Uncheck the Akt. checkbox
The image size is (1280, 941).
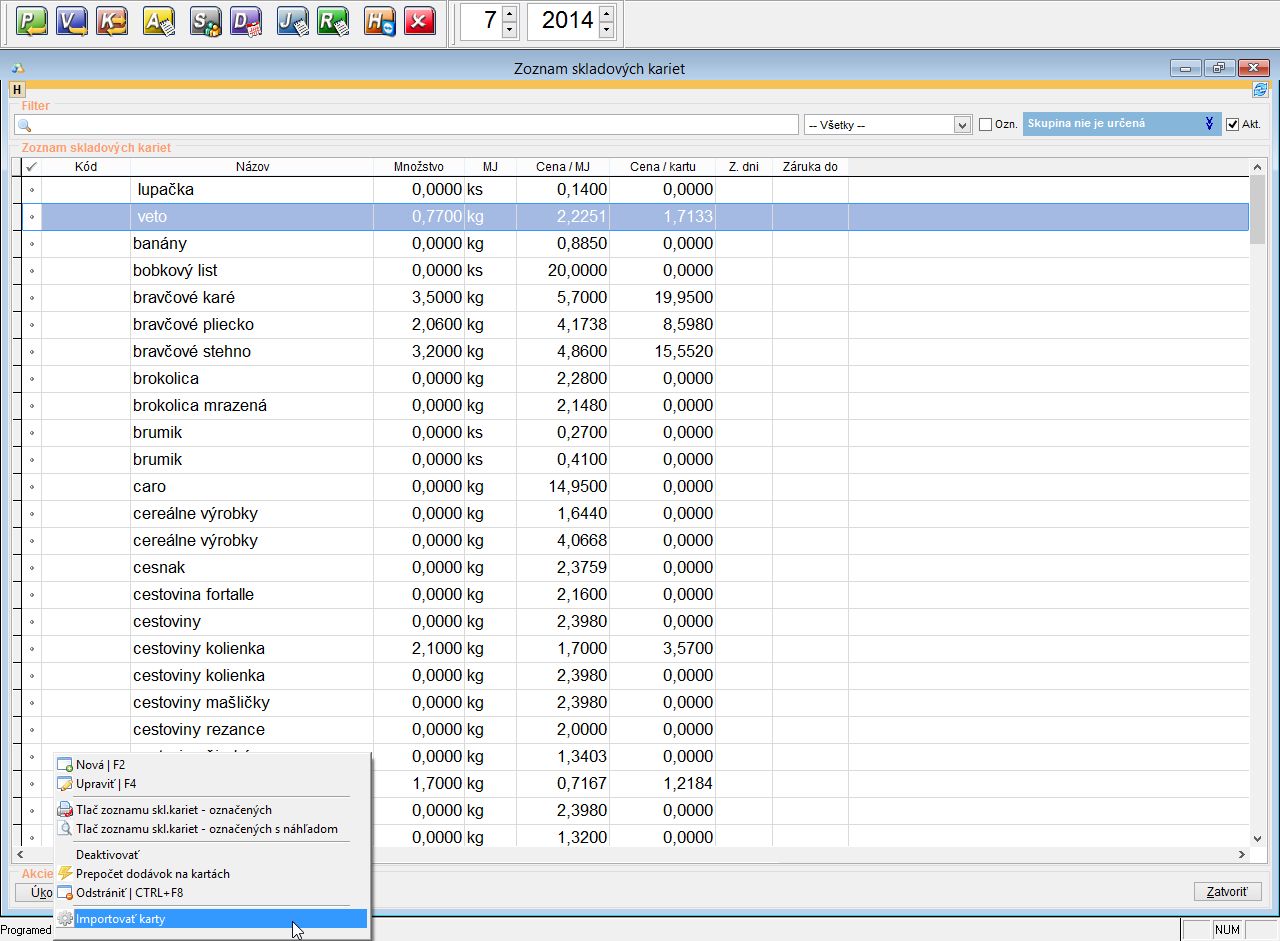tap(1232, 124)
